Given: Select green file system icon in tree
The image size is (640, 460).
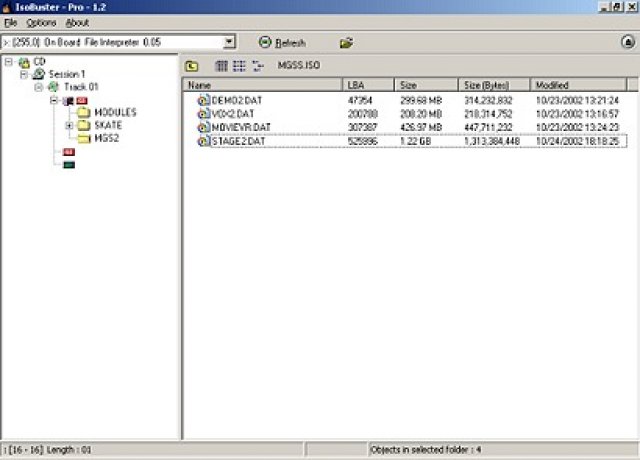Looking at the screenshot, I should pyautogui.click(x=69, y=165).
